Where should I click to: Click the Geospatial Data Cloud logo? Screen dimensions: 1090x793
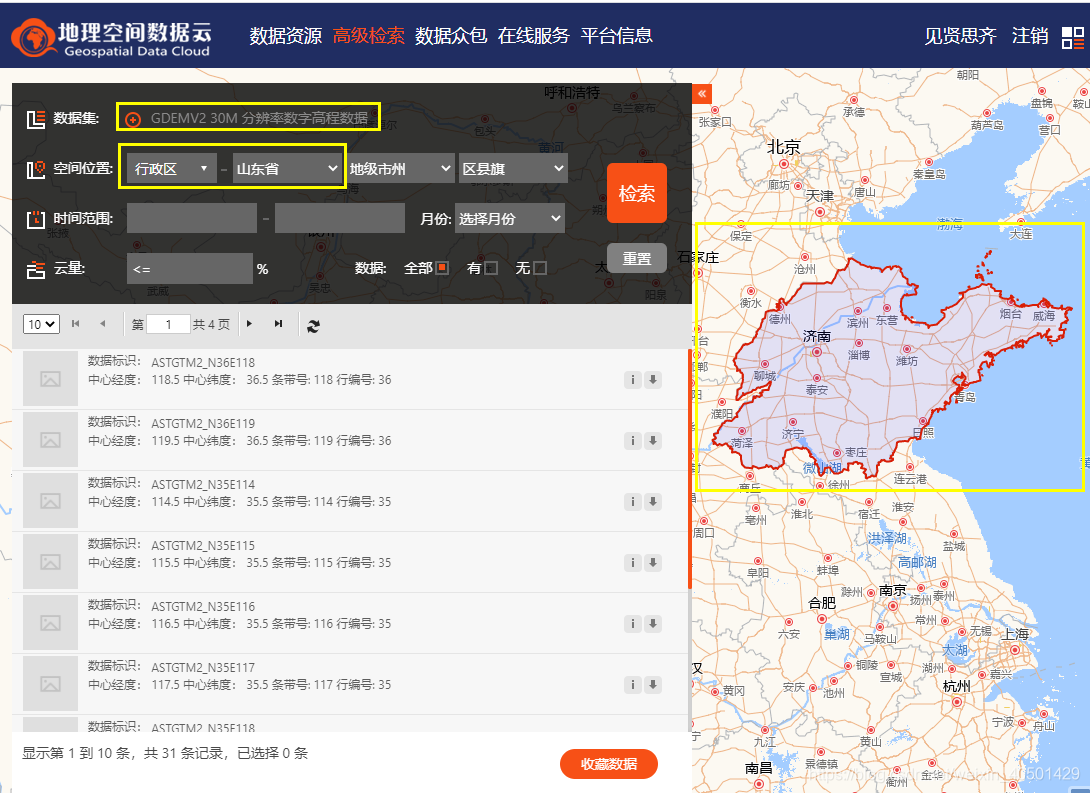point(111,37)
